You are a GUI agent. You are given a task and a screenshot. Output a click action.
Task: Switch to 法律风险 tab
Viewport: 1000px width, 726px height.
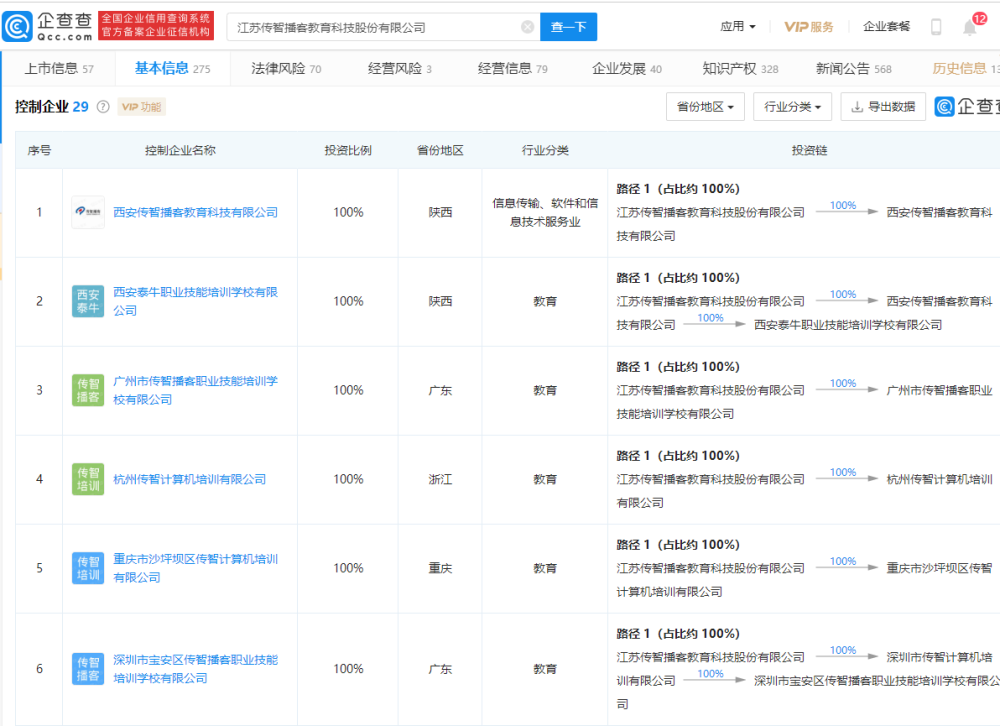pos(286,68)
